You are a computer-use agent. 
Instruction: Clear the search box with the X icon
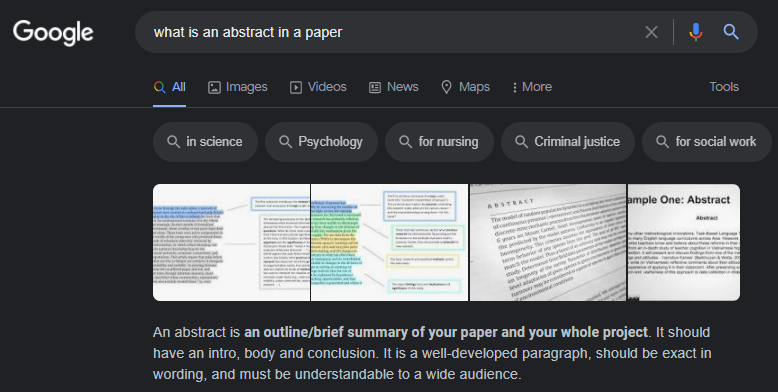(x=651, y=32)
